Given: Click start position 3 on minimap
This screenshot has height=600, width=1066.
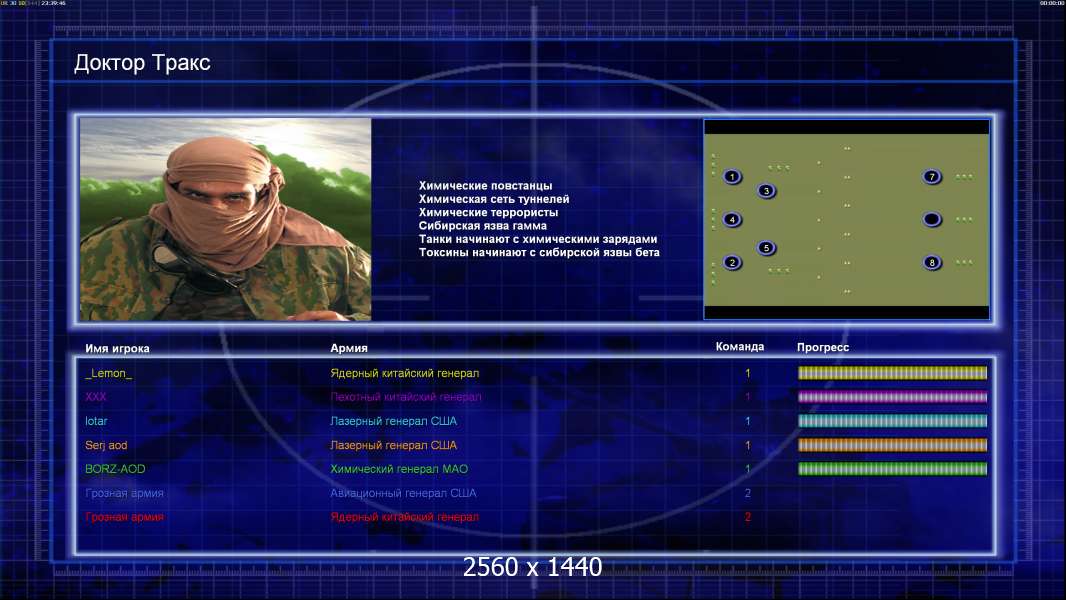Looking at the screenshot, I should [766, 191].
